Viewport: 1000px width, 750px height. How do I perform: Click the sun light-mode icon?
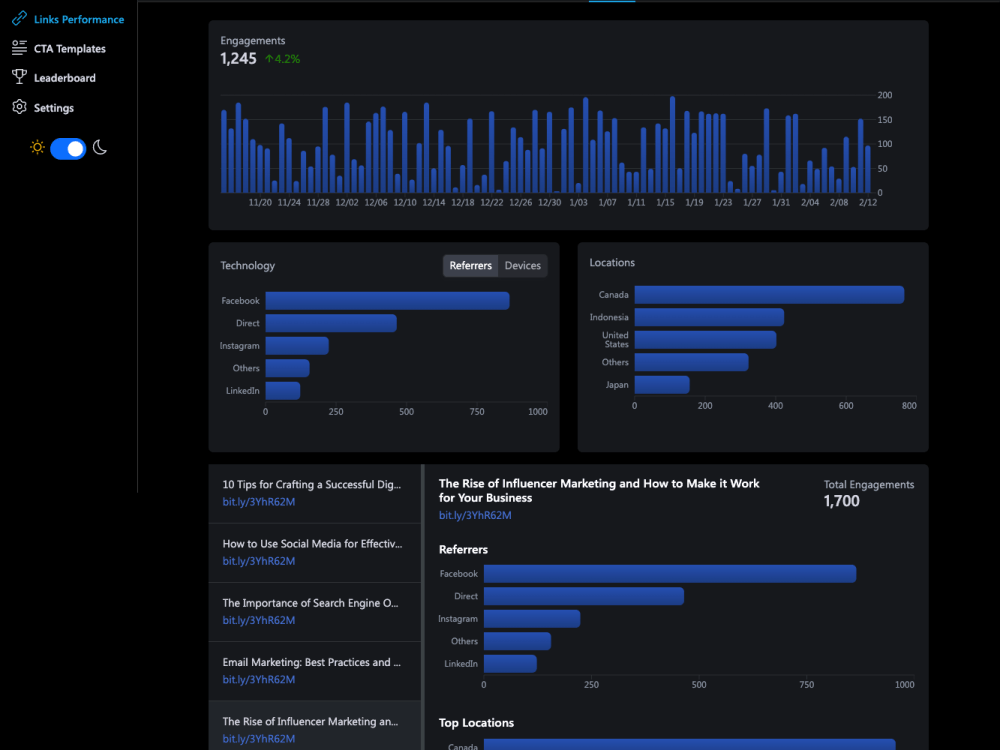(x=37, y=148)
